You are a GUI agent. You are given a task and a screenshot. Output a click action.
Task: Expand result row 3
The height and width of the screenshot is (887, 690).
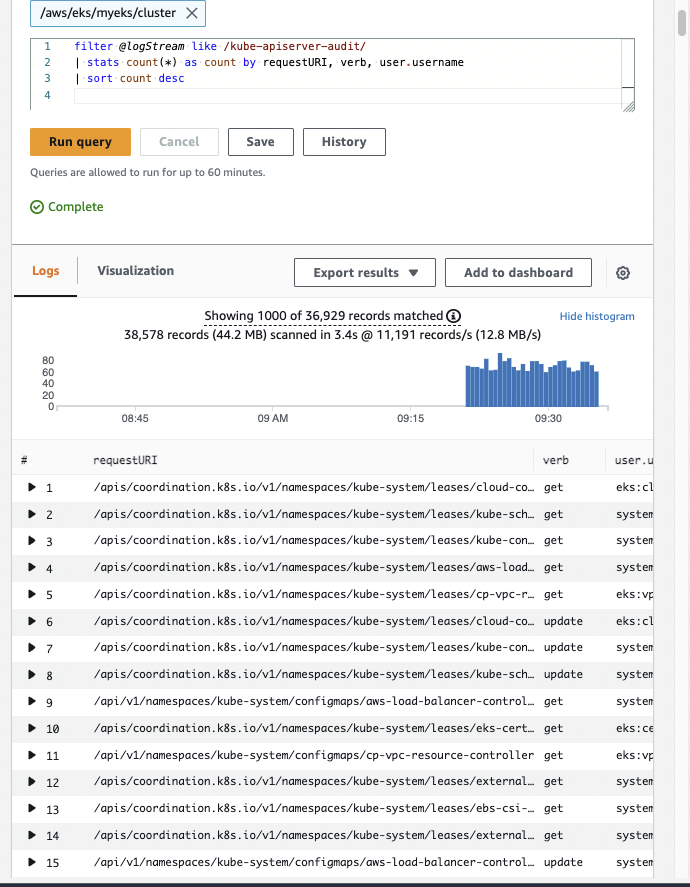[32, 541]
